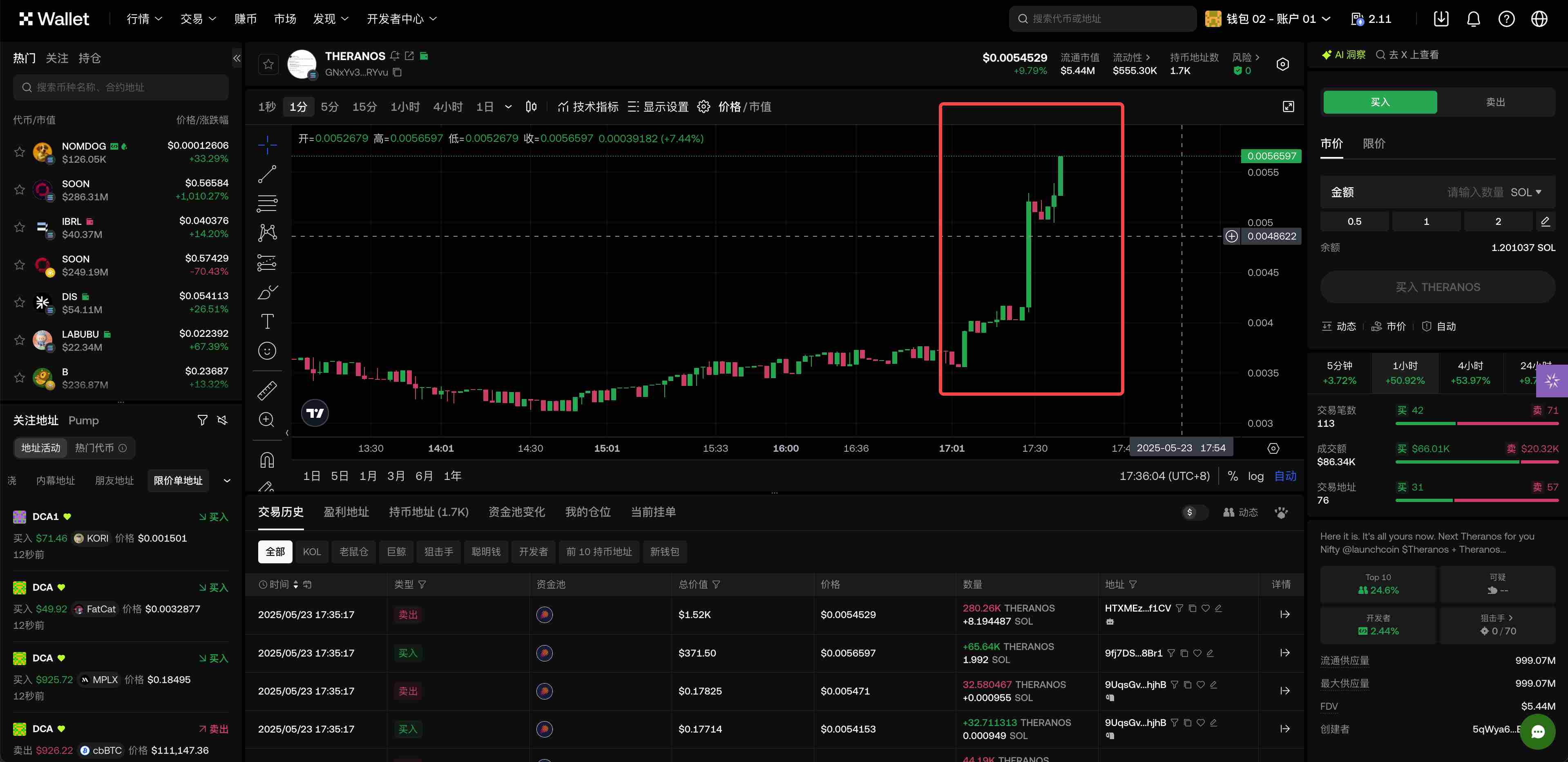
Task: Select the trend line drawing tool
Action: (267, 174)
